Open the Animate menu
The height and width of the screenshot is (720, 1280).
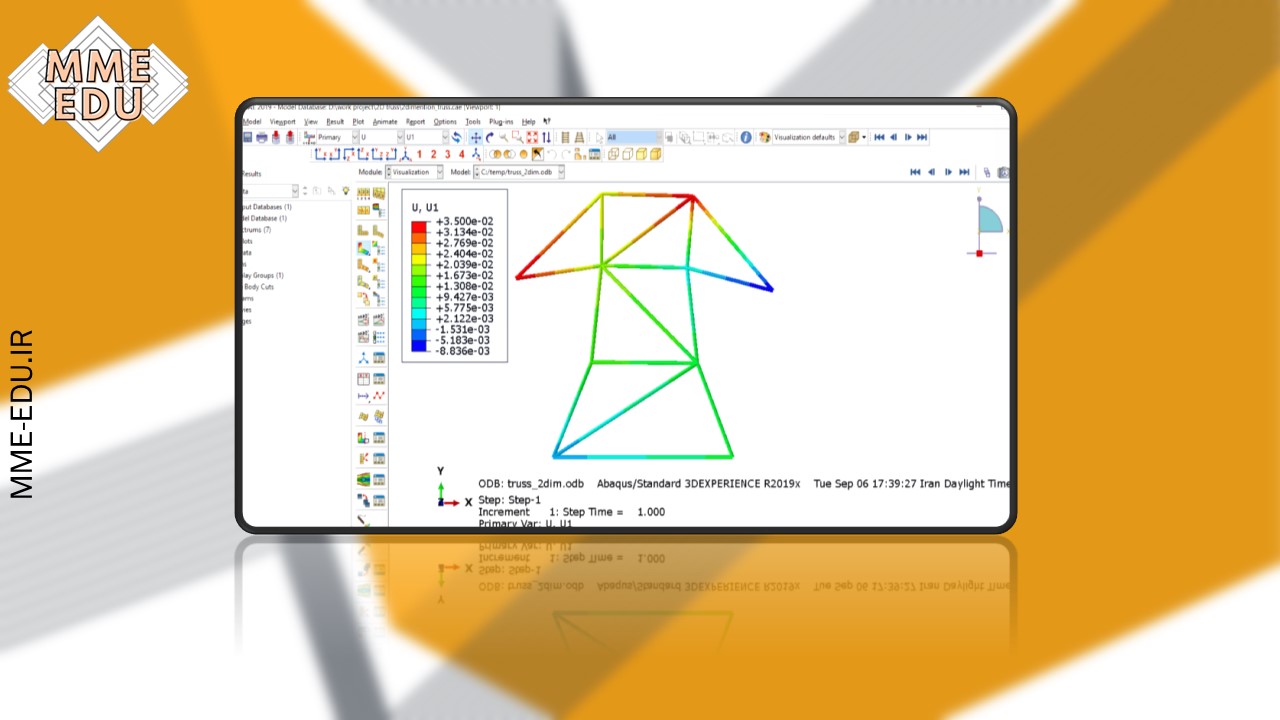point(385,121)
